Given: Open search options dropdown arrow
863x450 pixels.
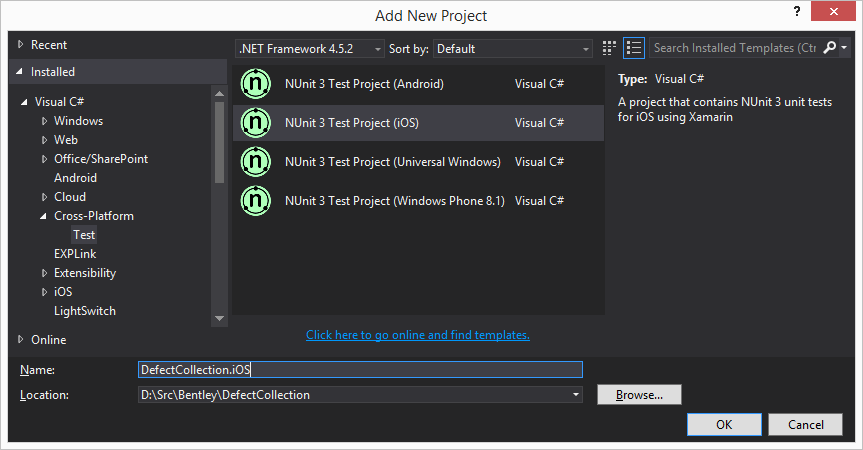Looking at the screenshot, I should 844,48.
